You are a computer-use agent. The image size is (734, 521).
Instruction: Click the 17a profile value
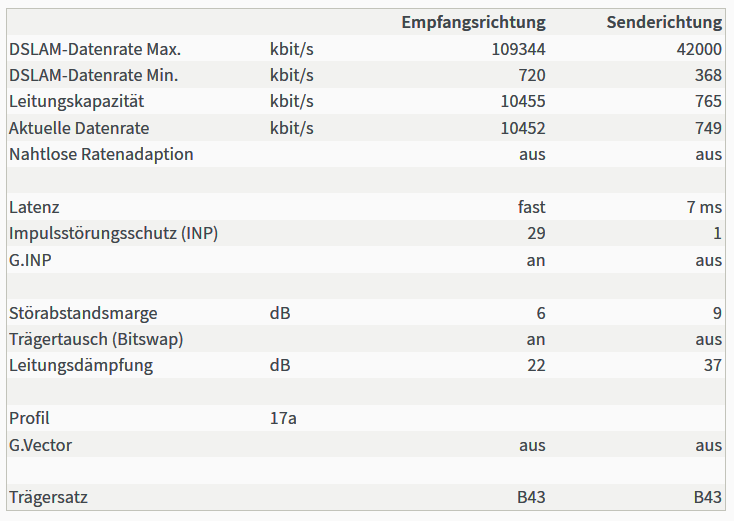coord(283,418)
